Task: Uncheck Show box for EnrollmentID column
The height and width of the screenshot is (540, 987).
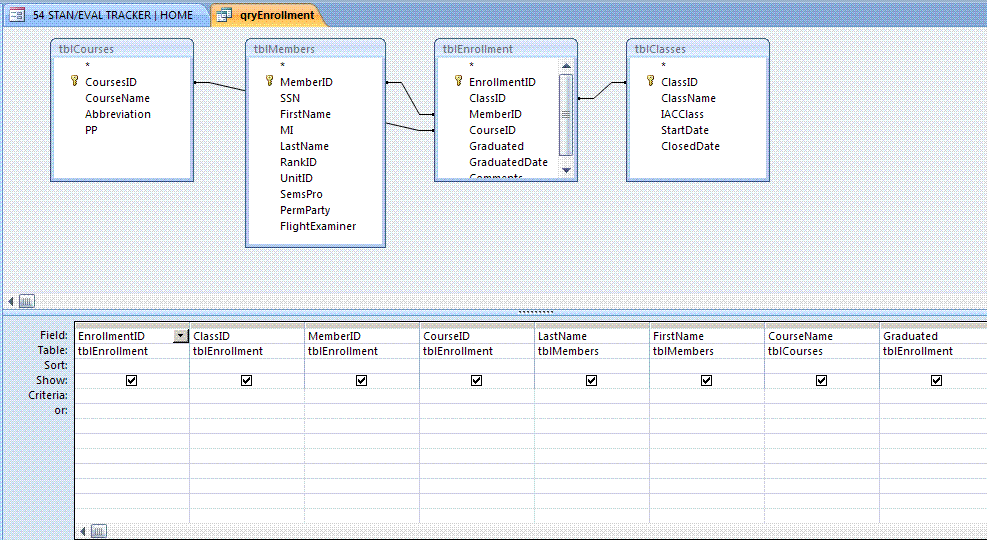Action: coord(132,381)
